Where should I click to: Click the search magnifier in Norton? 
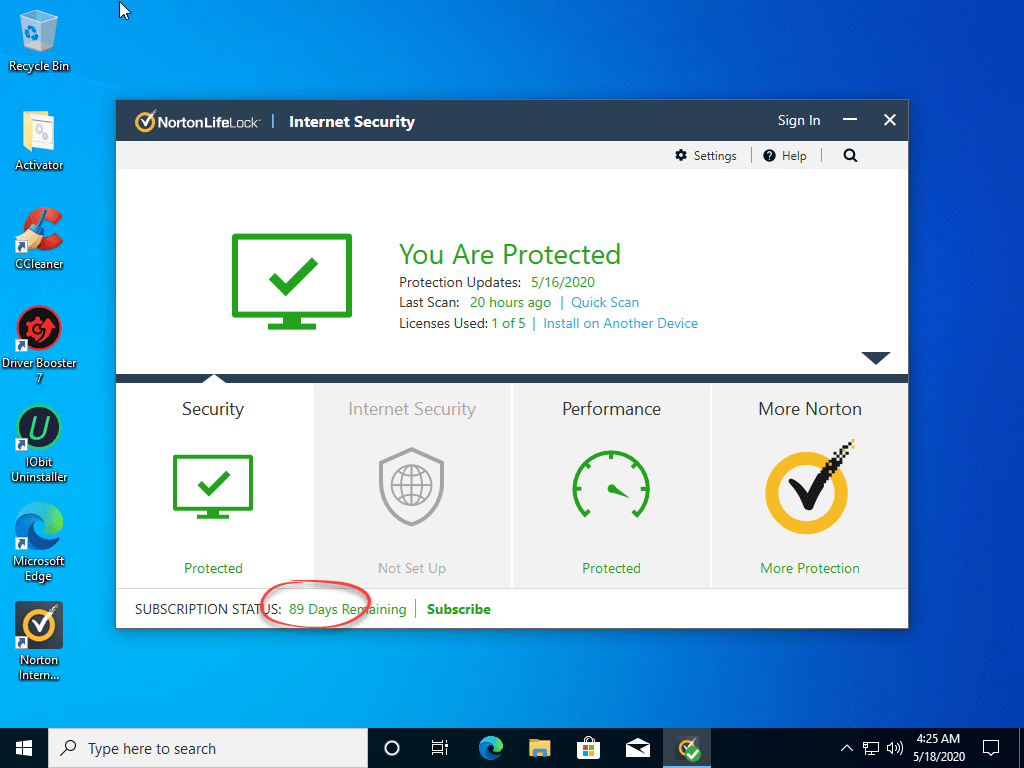pos(850,155)
